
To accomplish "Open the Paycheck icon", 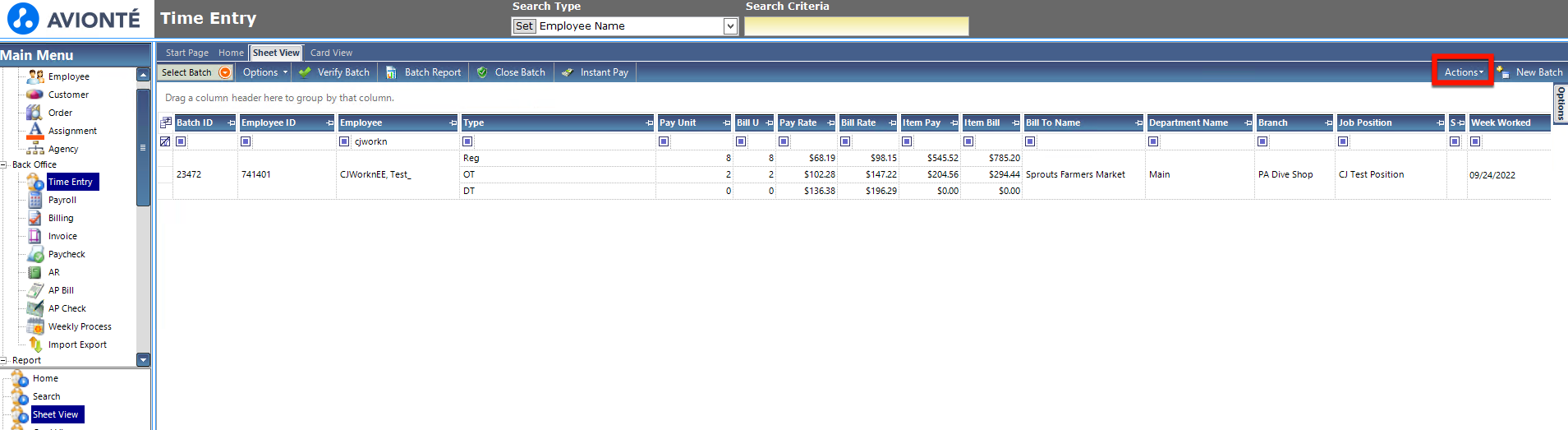I will (35, 254).
